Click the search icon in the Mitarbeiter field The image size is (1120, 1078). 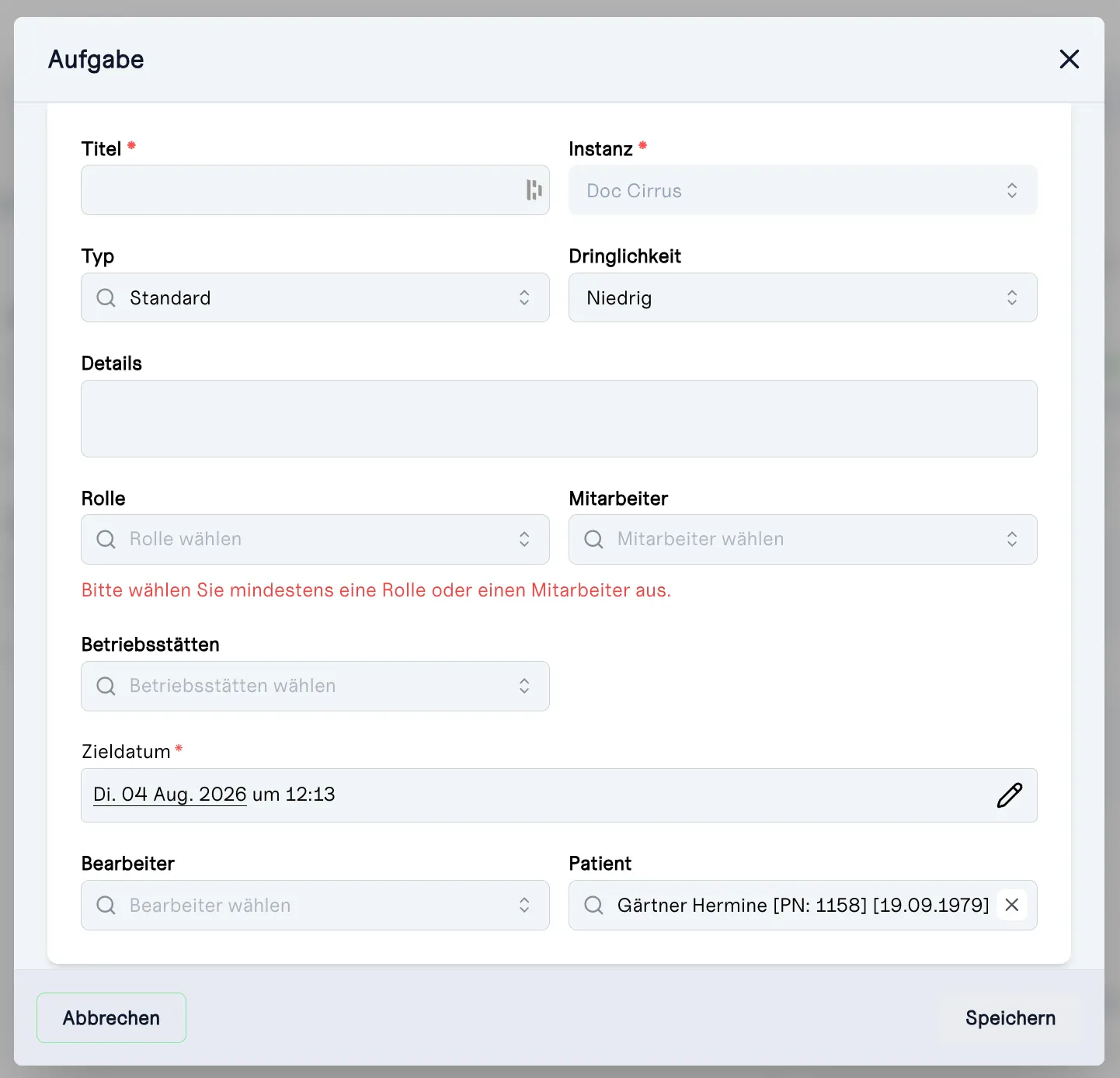(x=594, y=539)
